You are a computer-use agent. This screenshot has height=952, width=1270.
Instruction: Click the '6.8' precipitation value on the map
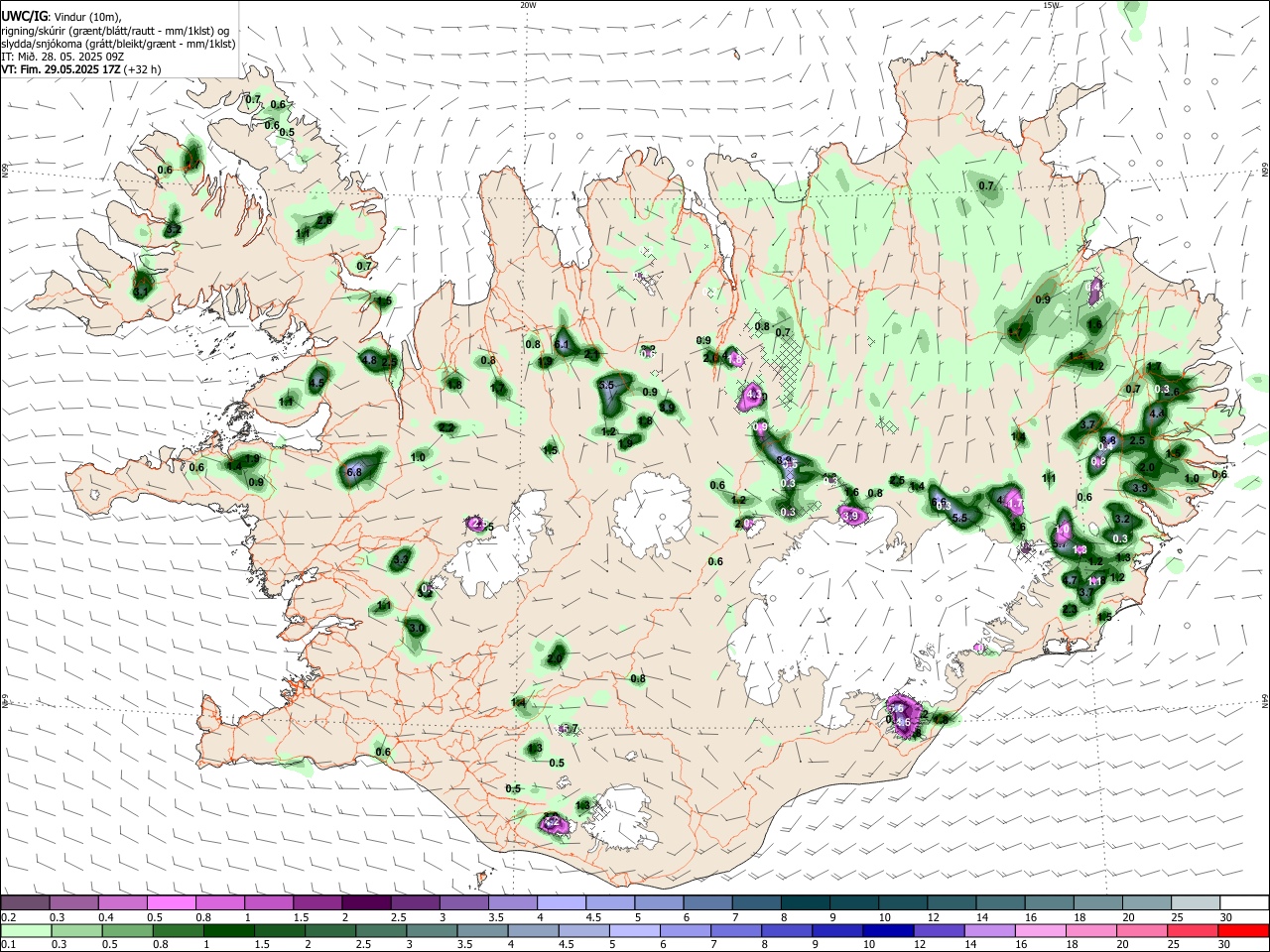[x=354, y=473]
